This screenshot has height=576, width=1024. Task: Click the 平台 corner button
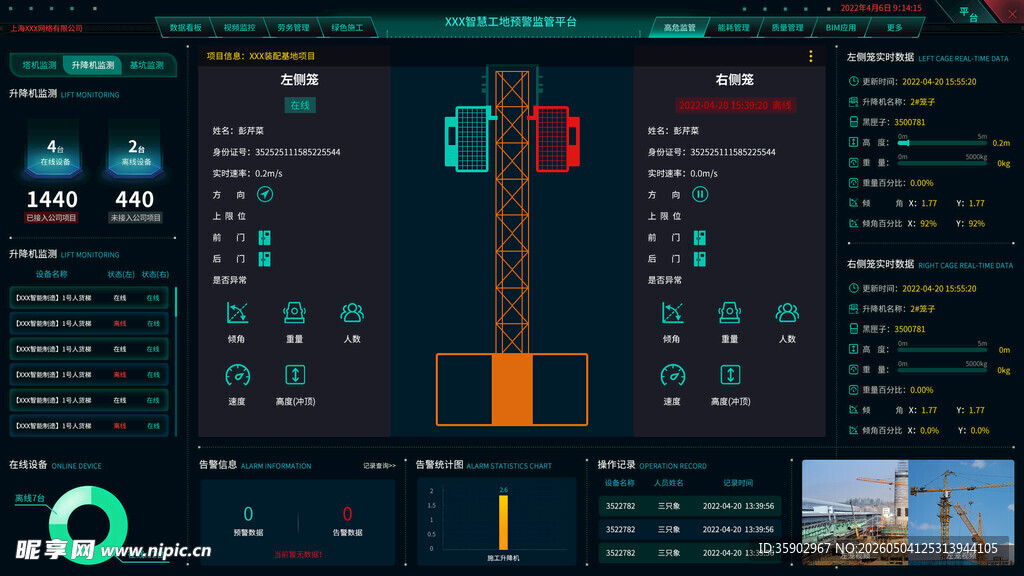point(968,14)
